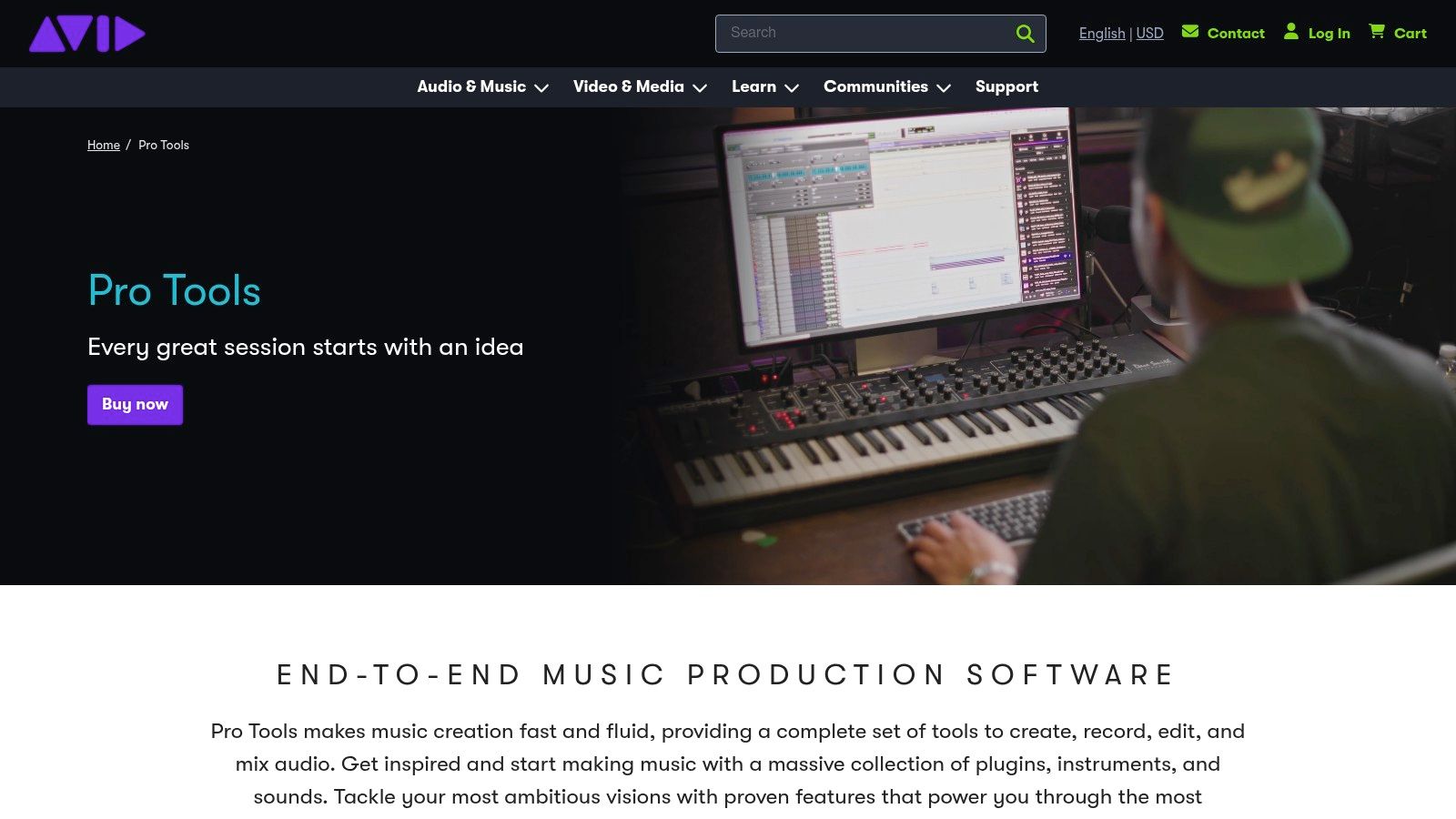Click the Avid logo
Screen dimensions: 1456x819
(86, 33)
